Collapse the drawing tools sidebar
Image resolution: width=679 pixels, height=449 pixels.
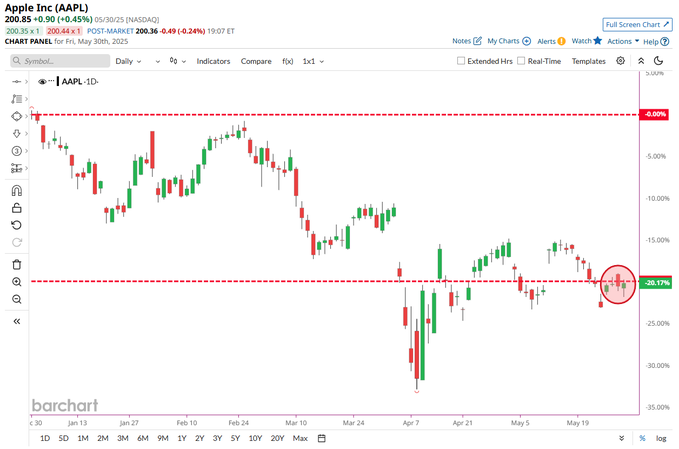[x=16, y=321]
